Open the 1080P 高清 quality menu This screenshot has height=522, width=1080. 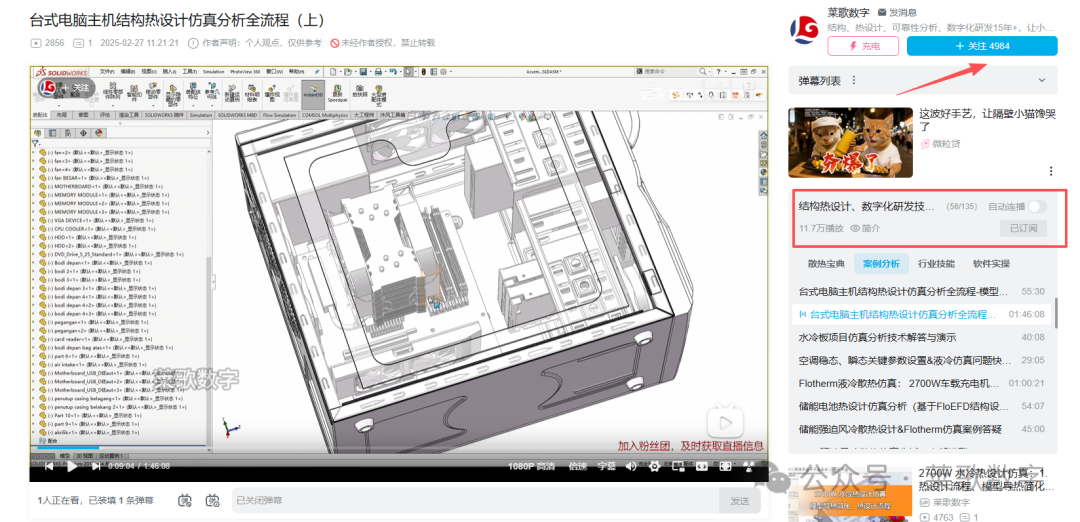(532, 466)
